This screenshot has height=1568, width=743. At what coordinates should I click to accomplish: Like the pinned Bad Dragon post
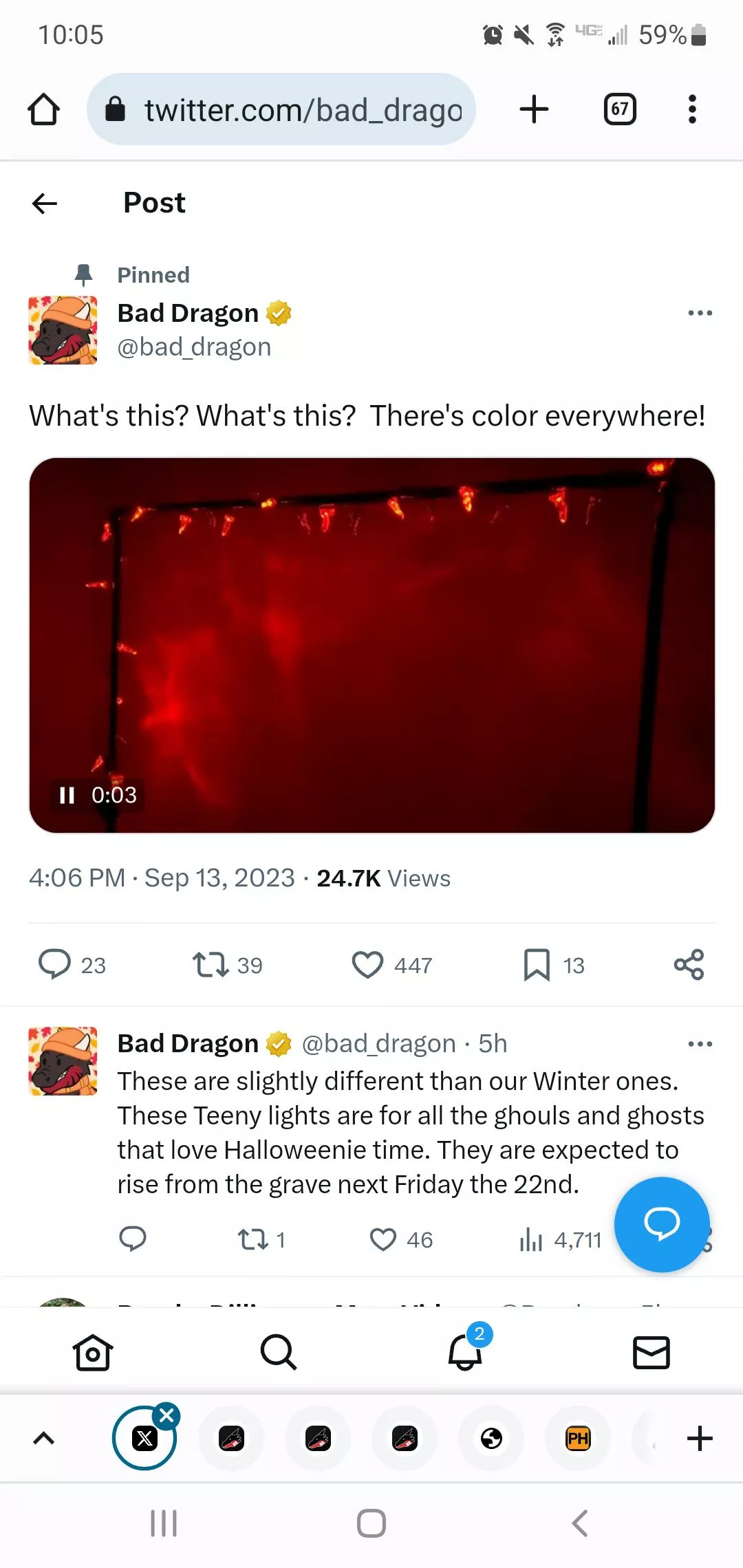(369, 965)
